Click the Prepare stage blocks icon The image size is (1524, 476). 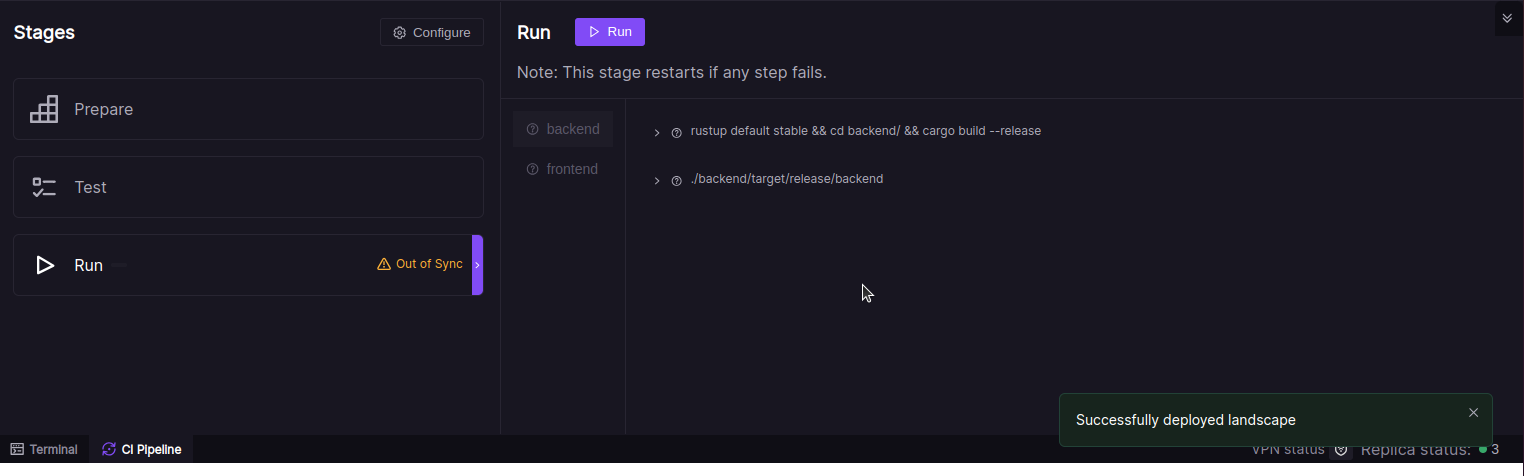[44, 109]
